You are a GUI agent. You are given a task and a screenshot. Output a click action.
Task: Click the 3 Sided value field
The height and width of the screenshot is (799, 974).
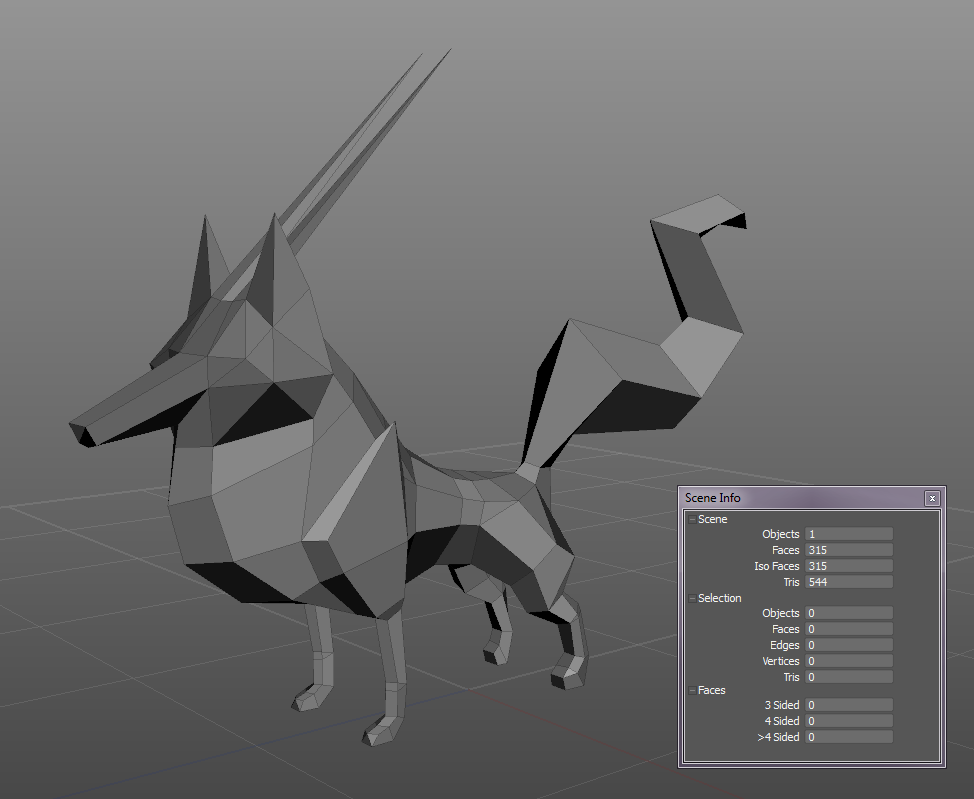[x=849, y=705]
